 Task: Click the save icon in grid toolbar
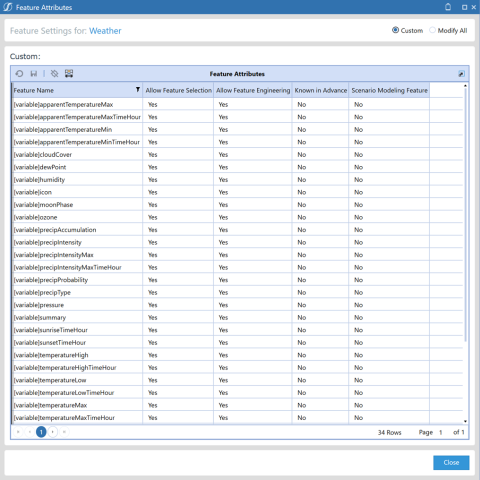tap(34, 74)
